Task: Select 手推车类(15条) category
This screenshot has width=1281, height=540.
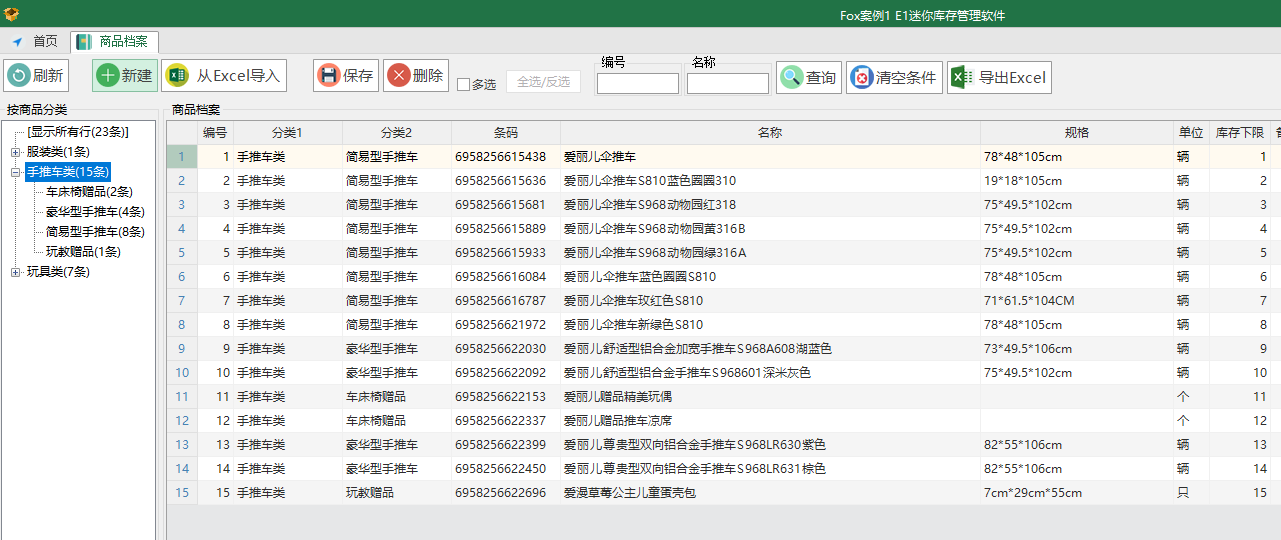Action: (x=68, y=172)
